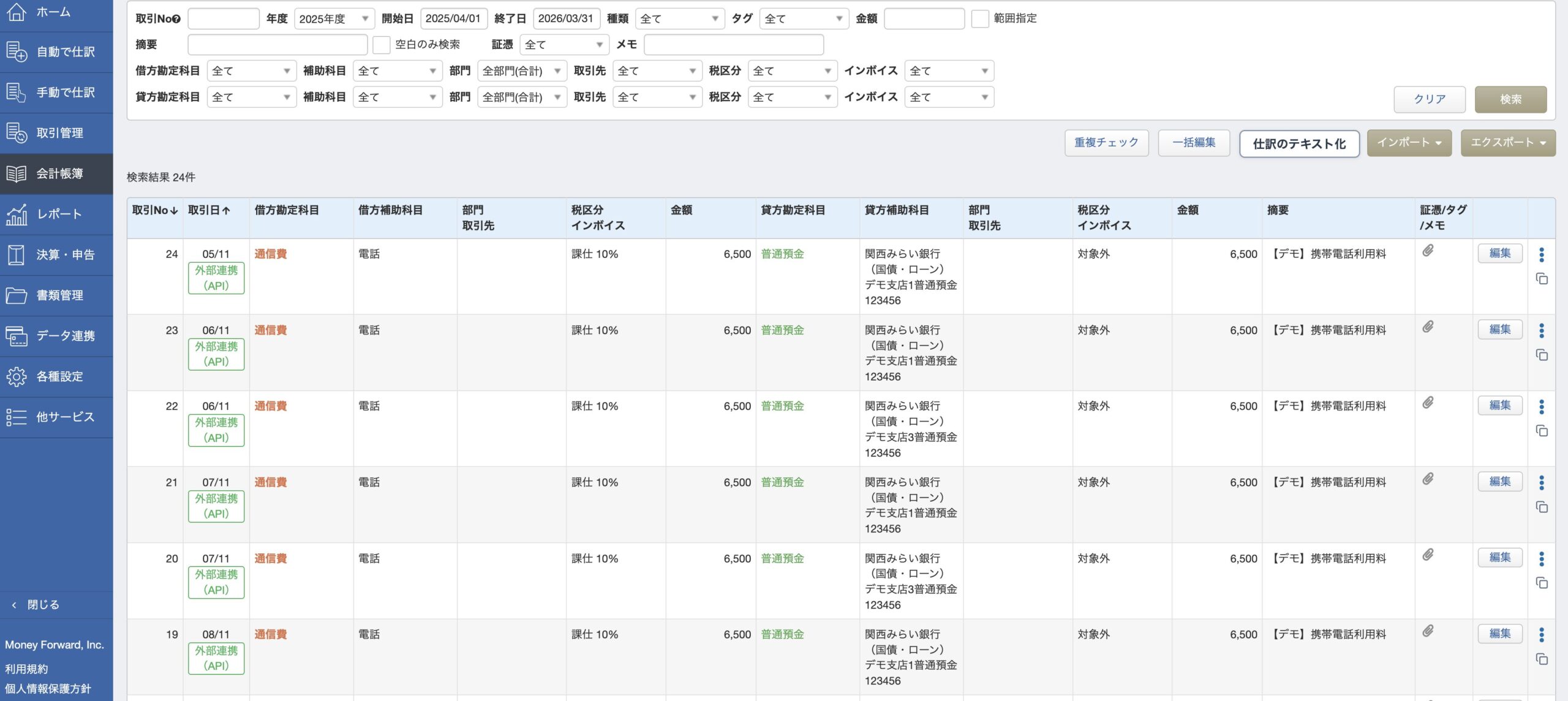Open 個人情報保護方針 link
The image size is (1568, 701).
click(48, 689)
